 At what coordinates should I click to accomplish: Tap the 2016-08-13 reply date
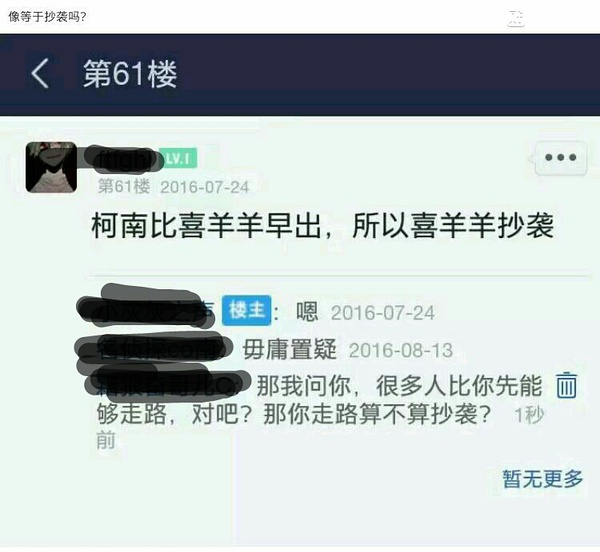[x=401, y=350]
